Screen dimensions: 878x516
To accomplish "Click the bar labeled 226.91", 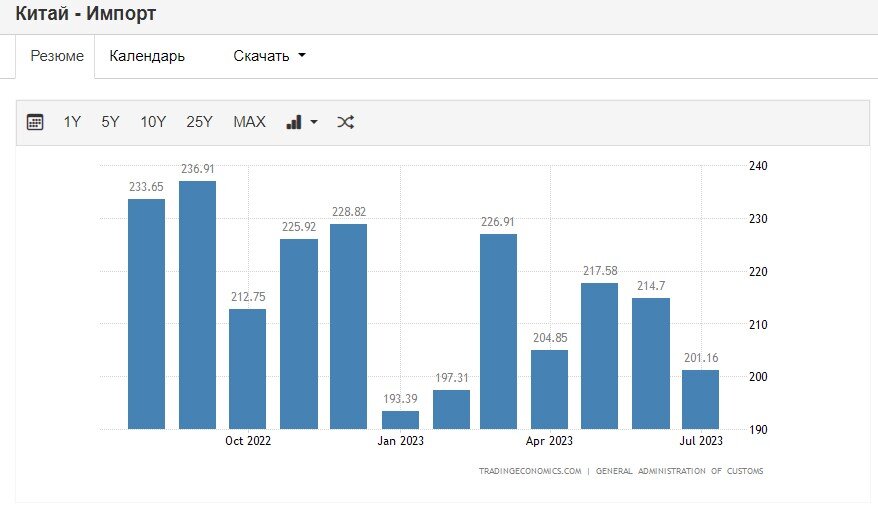I will (498, 331).
